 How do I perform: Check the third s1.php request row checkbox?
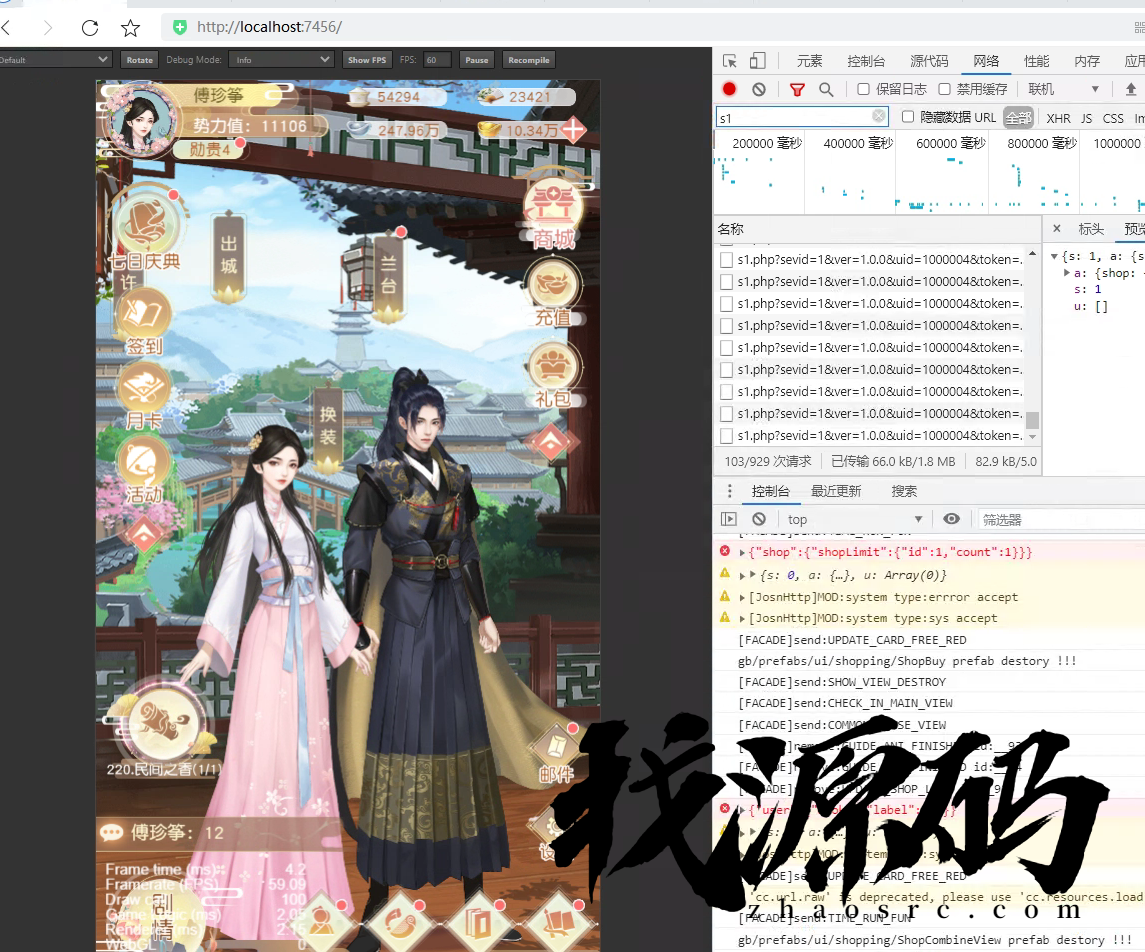tap(726, 304)
